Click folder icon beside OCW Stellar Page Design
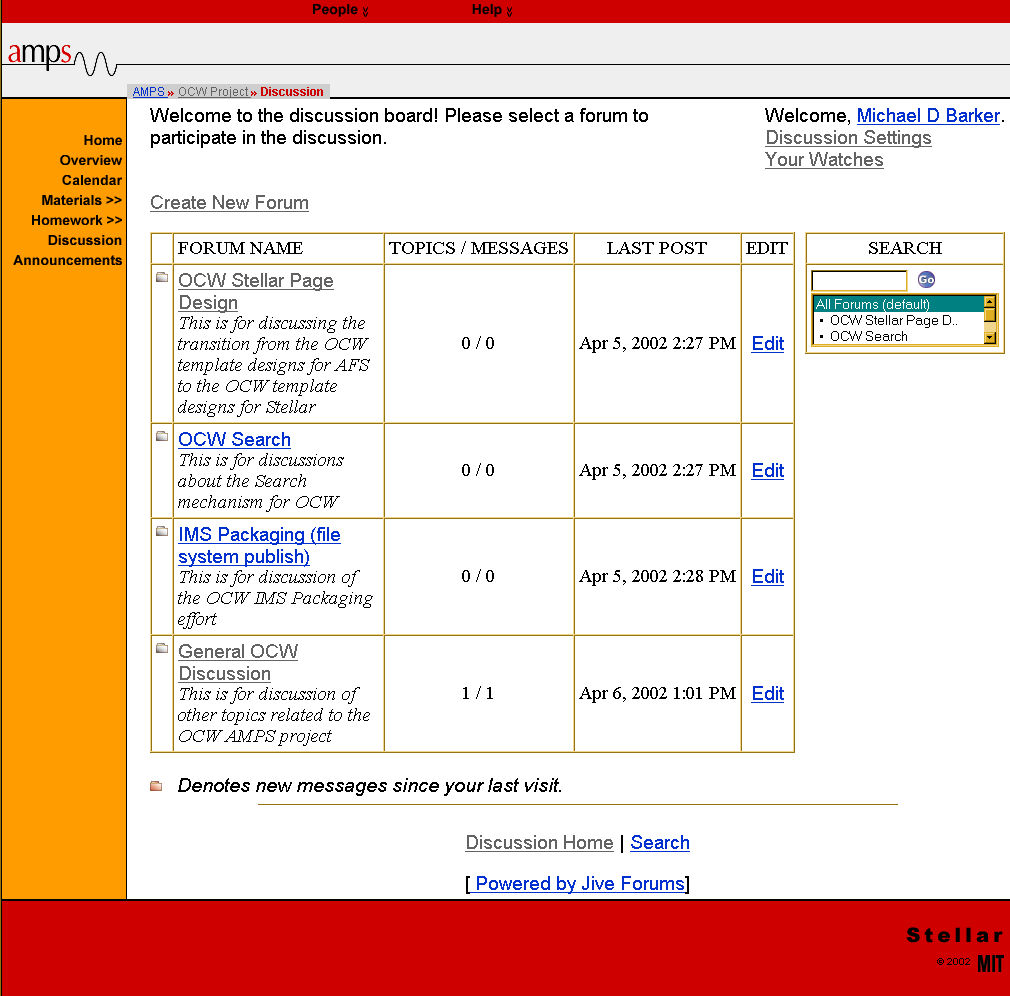1010x996 pixels. pos(162,277)
